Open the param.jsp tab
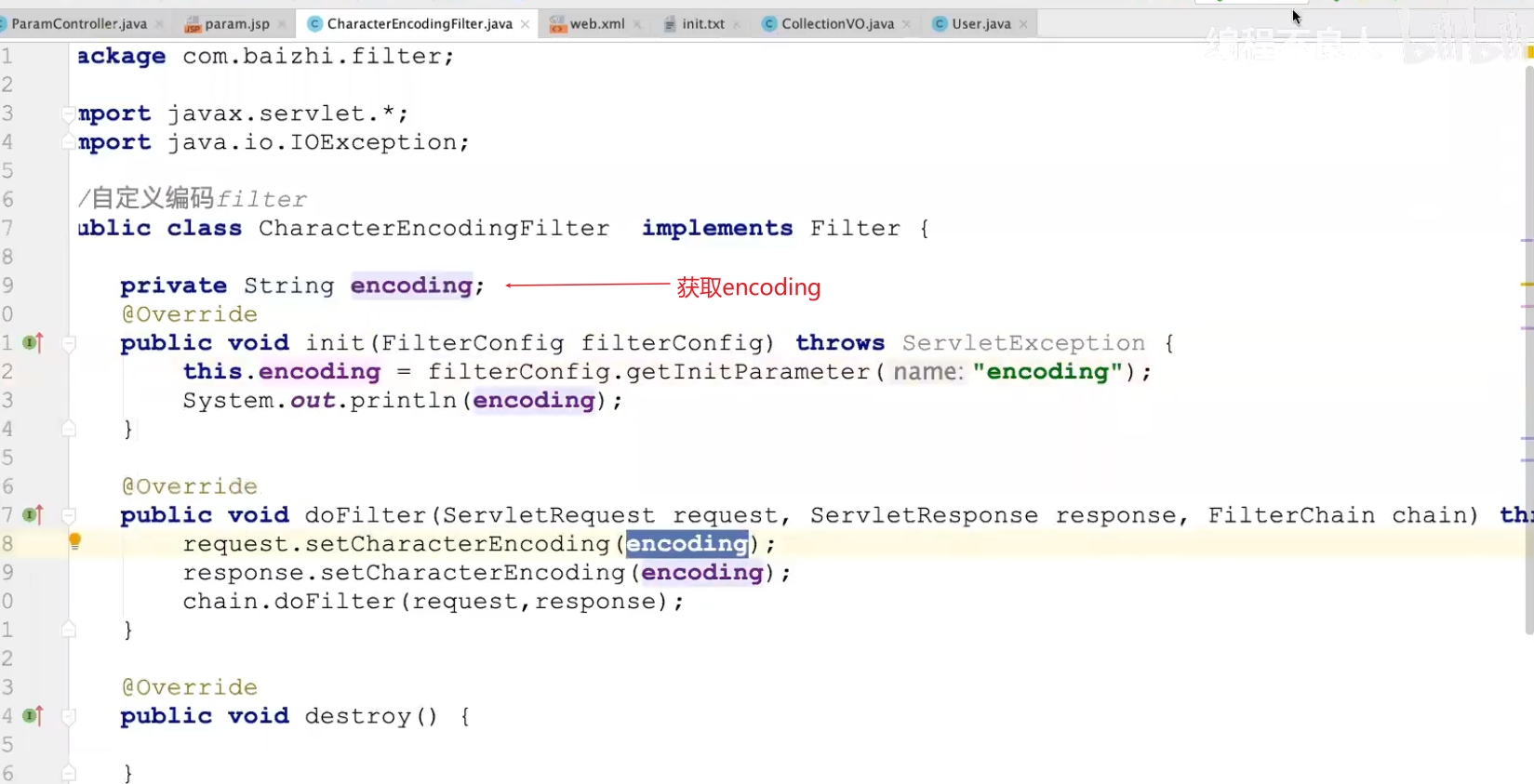The height and width of the screenshot is (784, 1534). 236,24
